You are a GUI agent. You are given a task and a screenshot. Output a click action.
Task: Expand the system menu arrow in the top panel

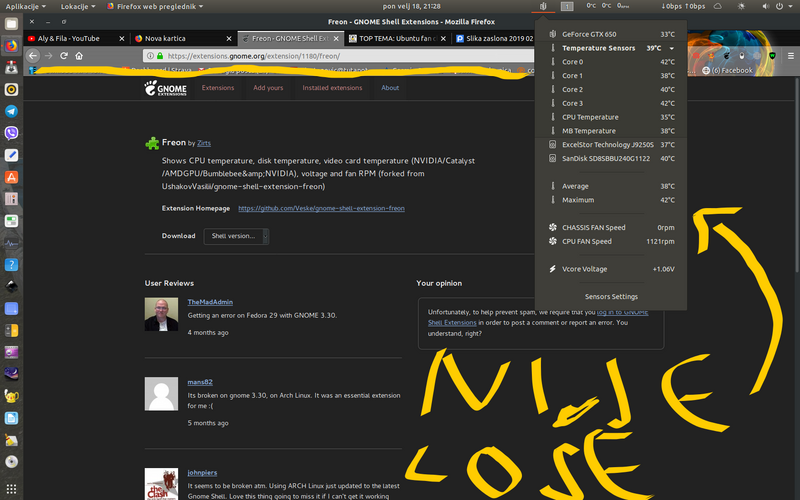pyautogui.click(x=791, y=6)
